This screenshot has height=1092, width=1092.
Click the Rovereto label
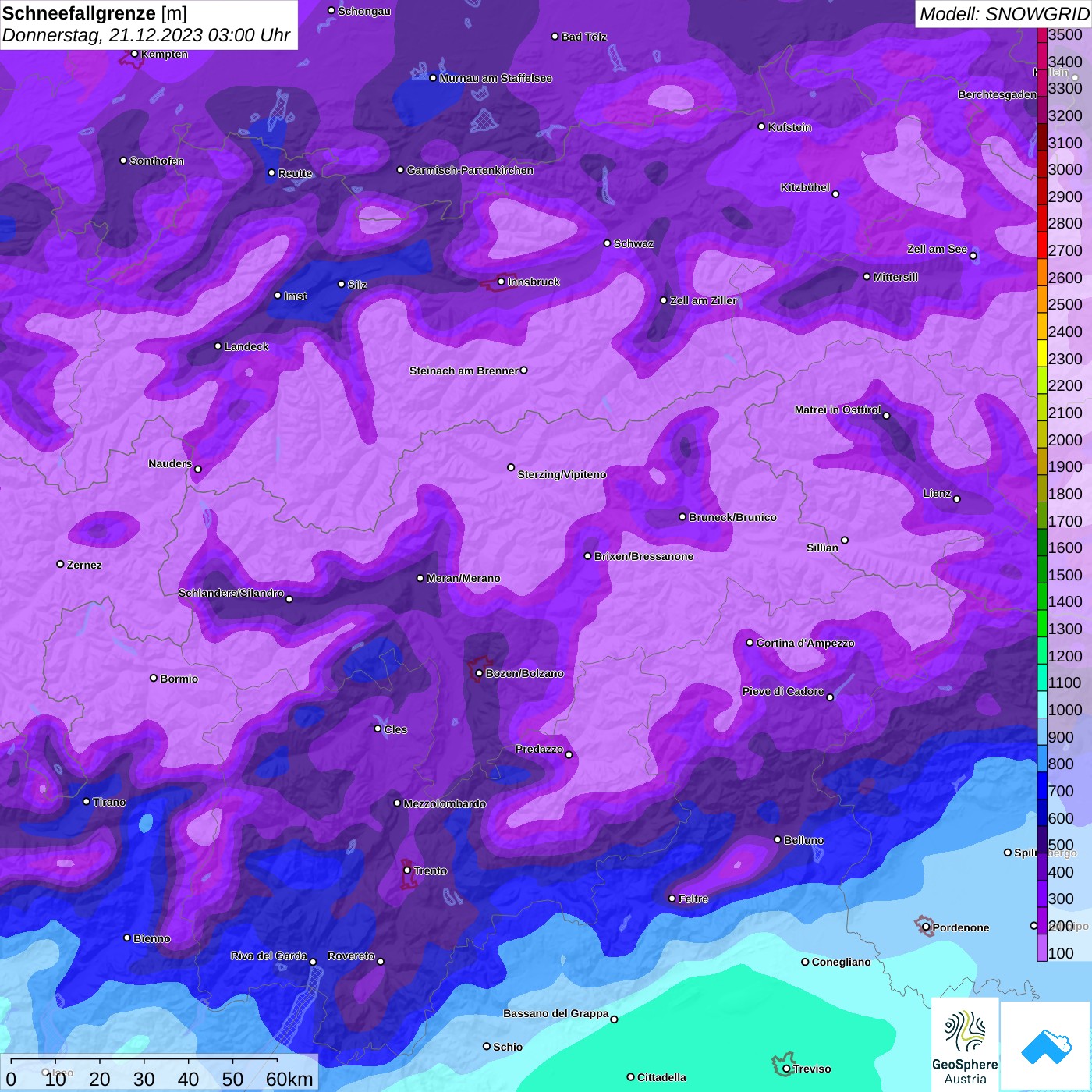coord(351,955)
